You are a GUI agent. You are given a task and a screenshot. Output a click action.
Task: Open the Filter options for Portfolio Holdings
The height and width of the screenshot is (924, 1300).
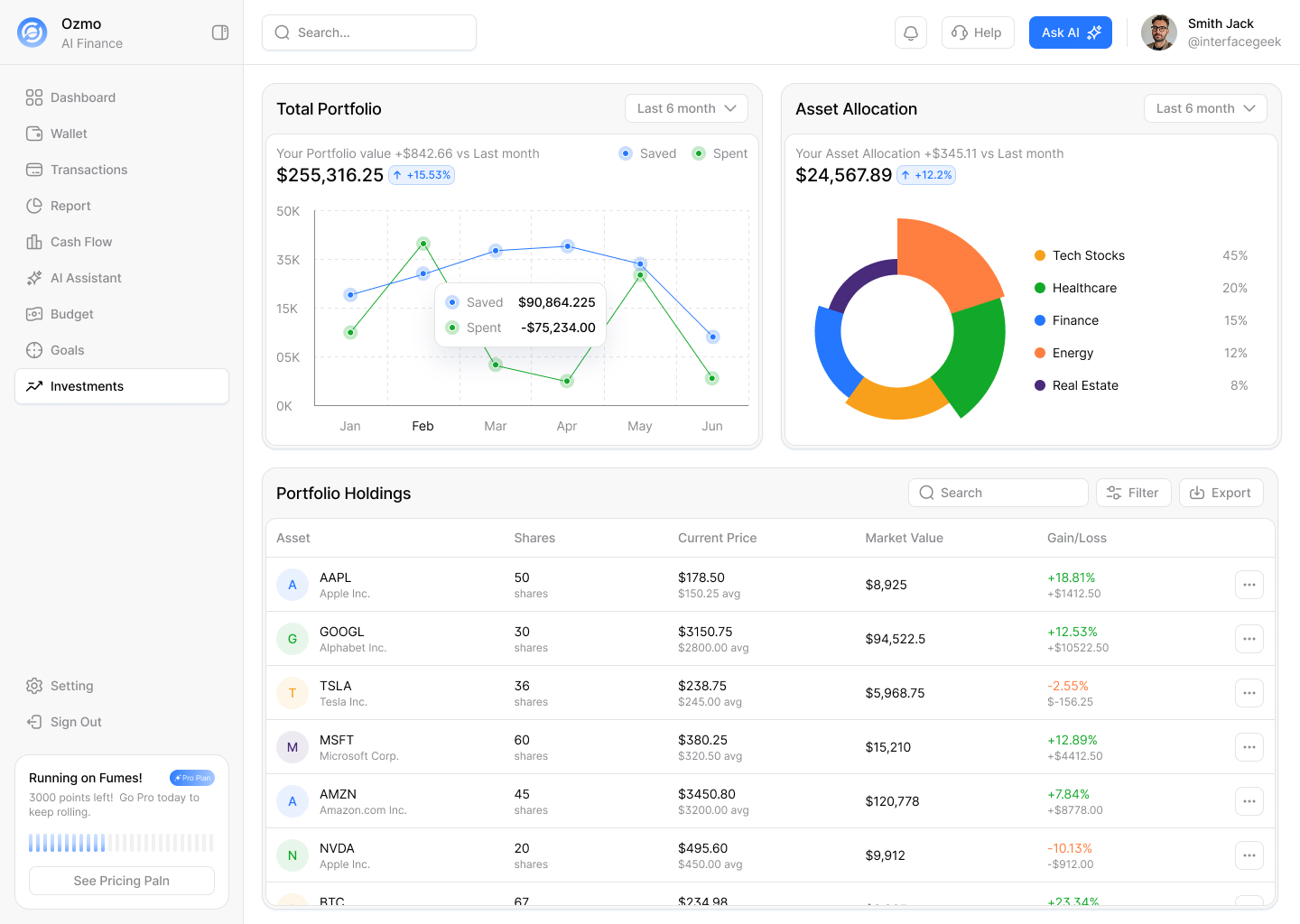(1133, 493)
